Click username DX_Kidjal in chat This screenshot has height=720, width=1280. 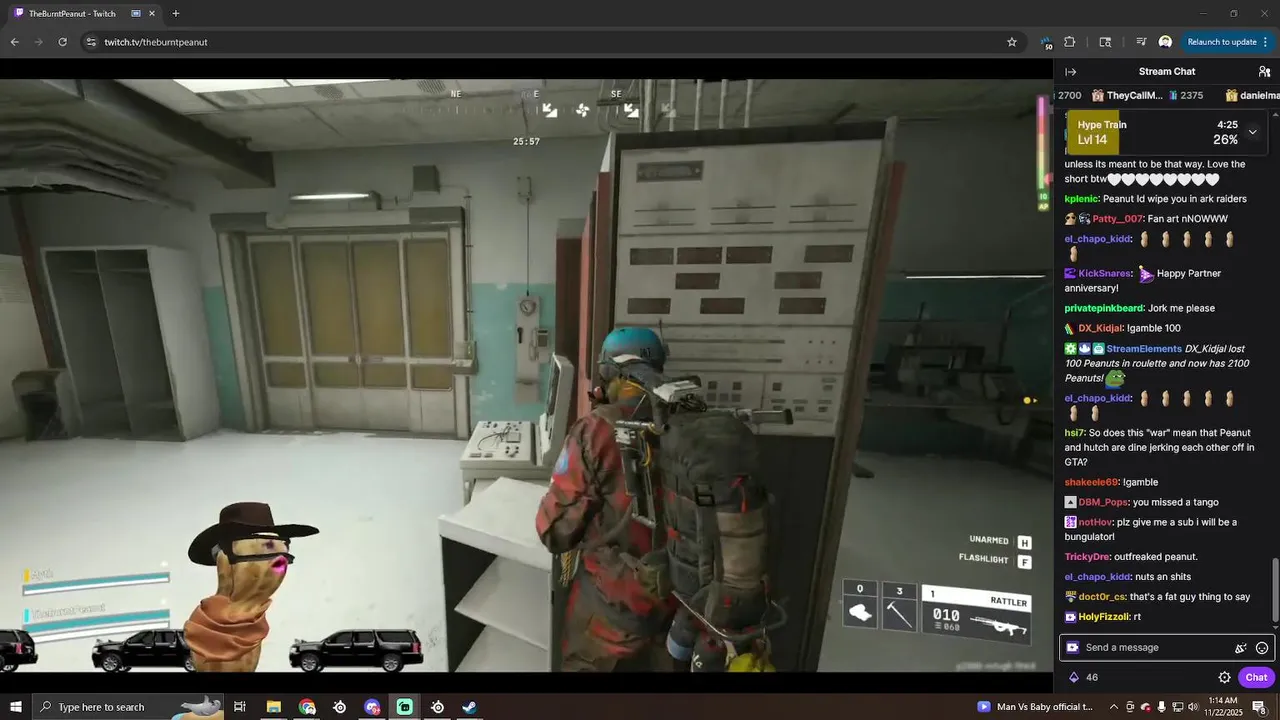[1100, 328]
